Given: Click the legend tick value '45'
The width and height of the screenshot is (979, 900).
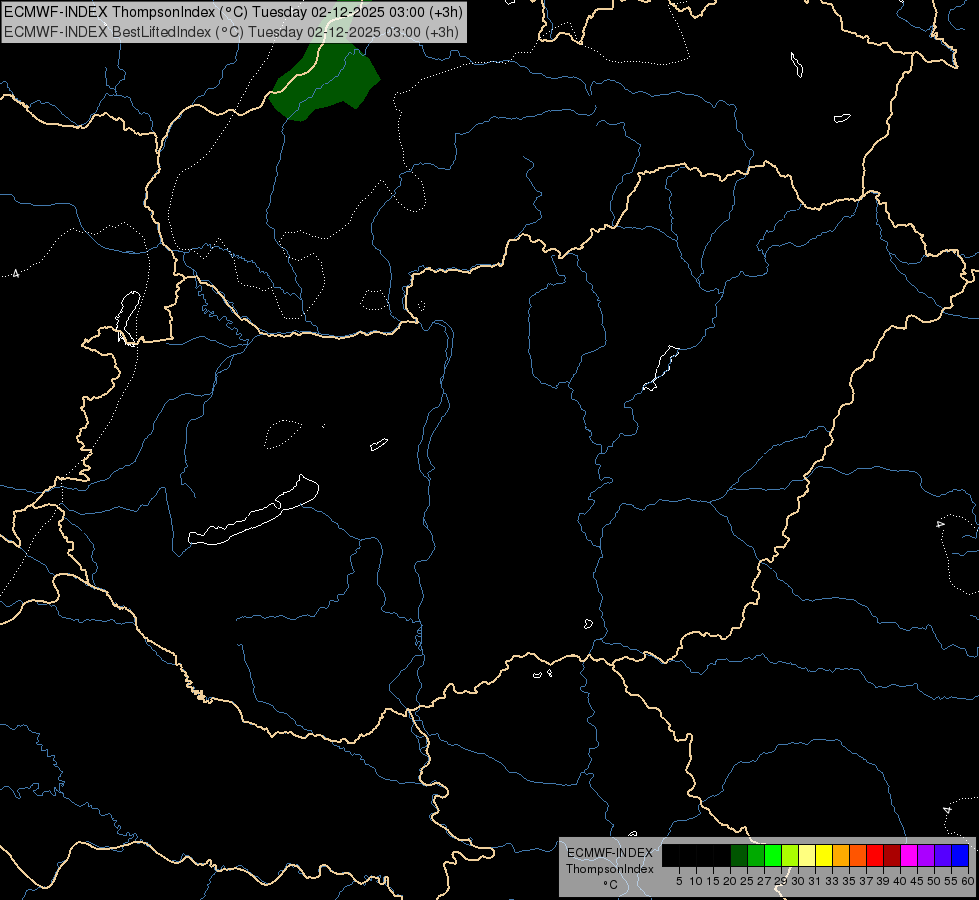Looking at the screenshot, I should tap(917, 881).
